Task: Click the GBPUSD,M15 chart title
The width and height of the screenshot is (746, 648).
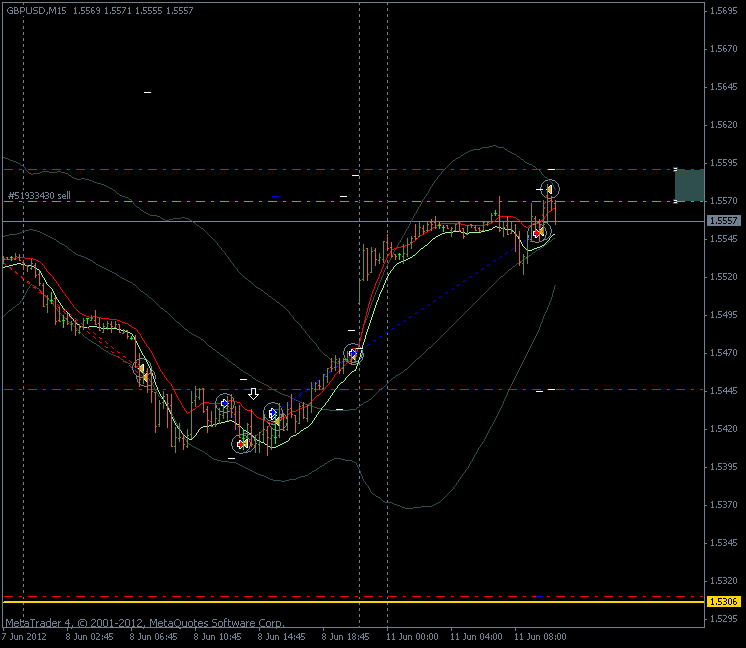Action: (37, 10)
